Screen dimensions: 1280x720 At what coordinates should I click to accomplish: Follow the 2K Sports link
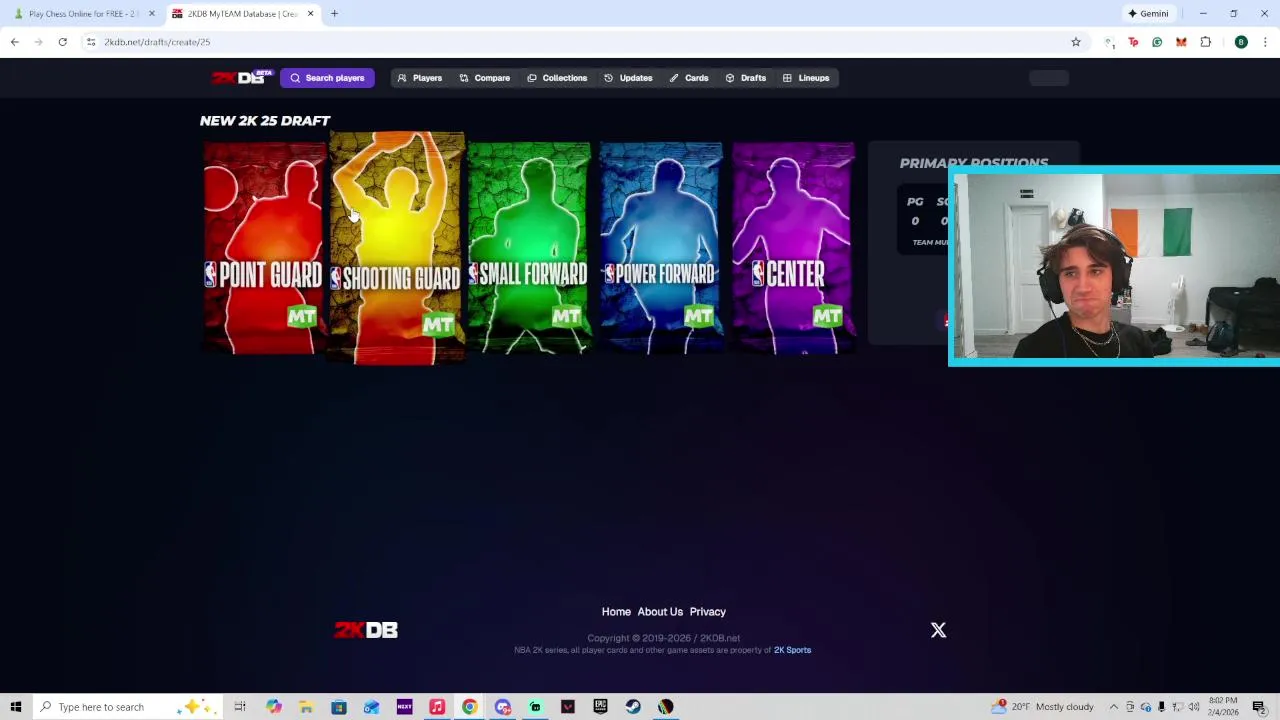pos(792,650)
